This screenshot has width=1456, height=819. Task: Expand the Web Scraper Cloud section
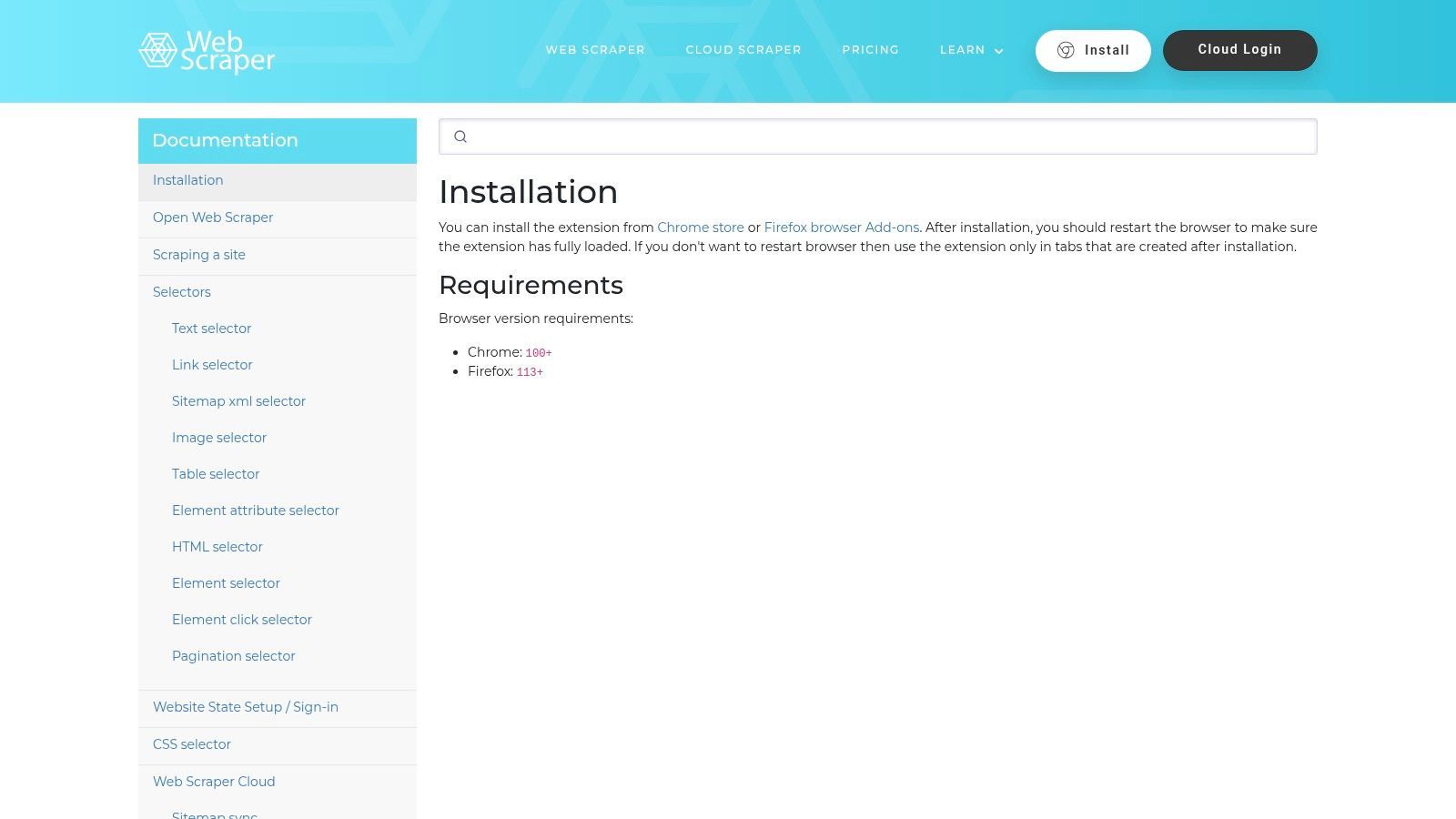pos(214,782)
